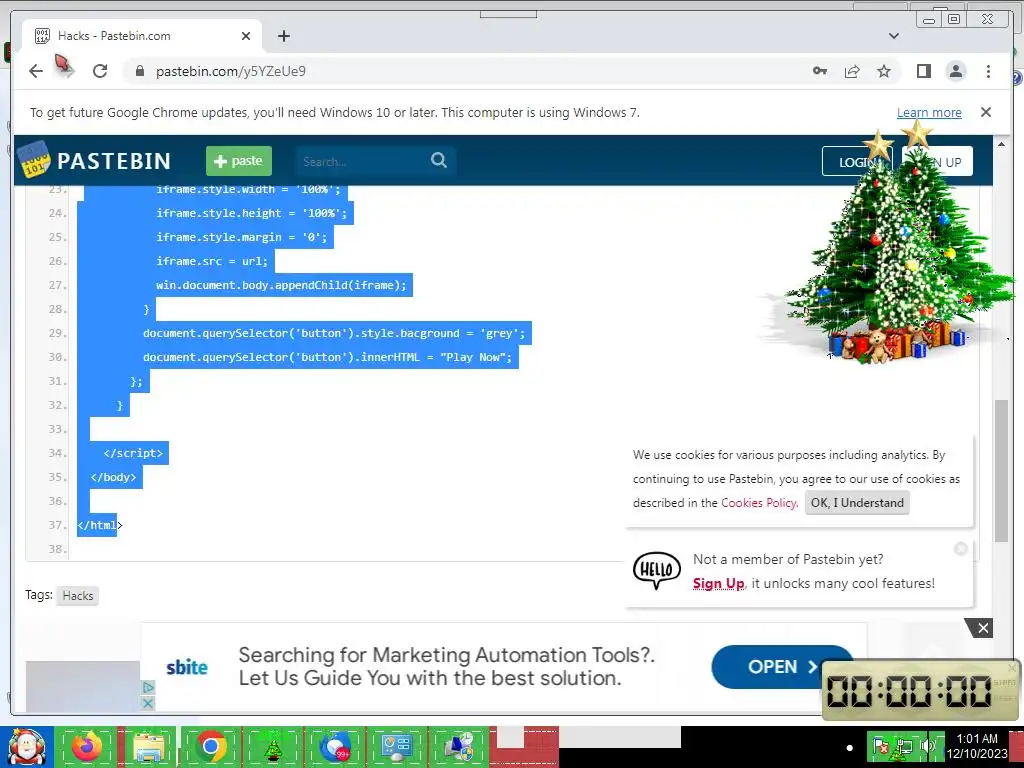Screen dimensions: 1024x768
Task: Click line containing style.bacground = 'grey'
Action: click(334, 333)
